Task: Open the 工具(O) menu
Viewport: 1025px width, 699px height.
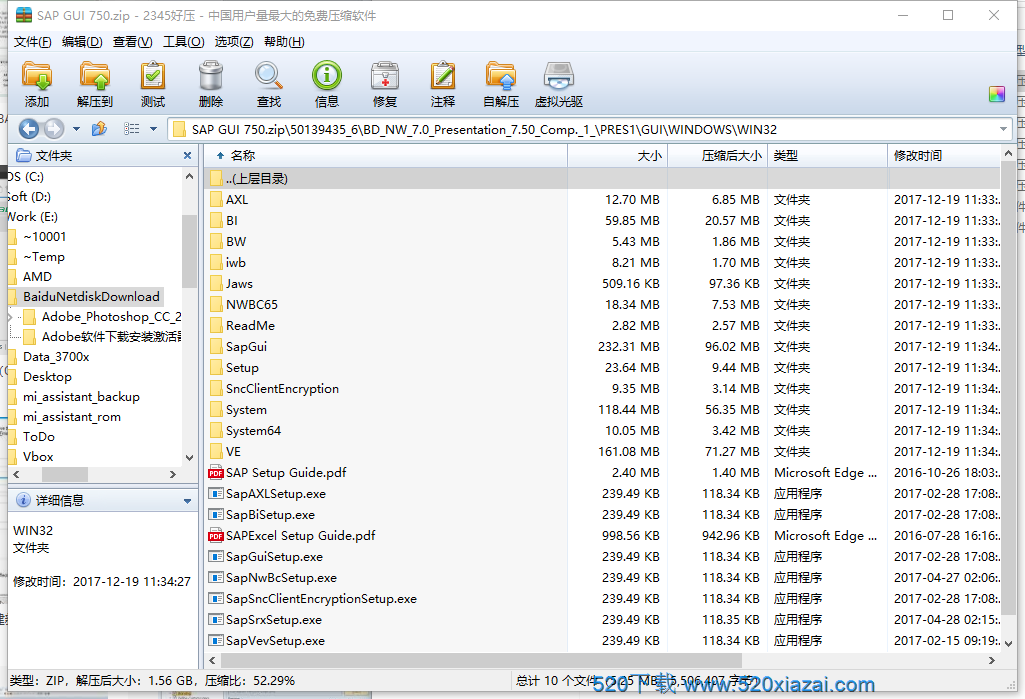Action: tap(184, 42)
